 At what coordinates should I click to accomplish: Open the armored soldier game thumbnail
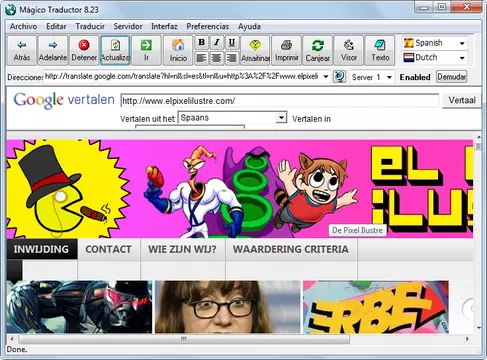pyautogui.click(x=79, y=307)
